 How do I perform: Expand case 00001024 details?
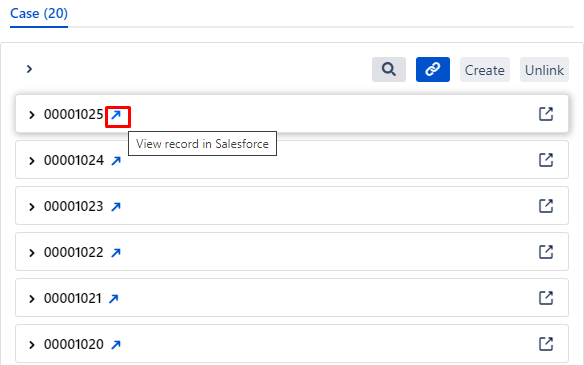click(32, 161)
